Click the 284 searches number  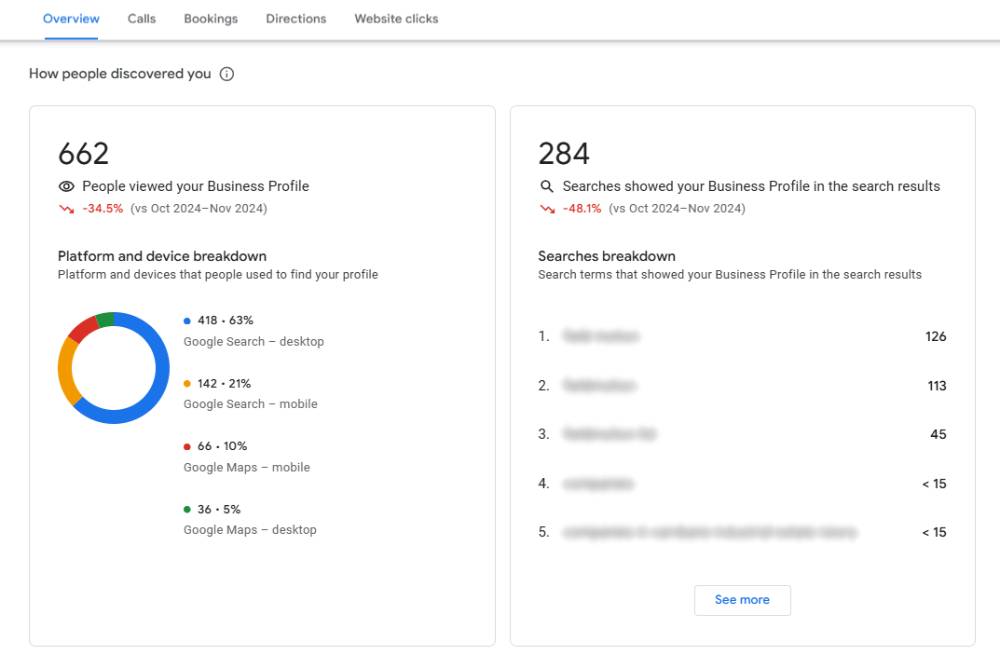click(564, 154)
